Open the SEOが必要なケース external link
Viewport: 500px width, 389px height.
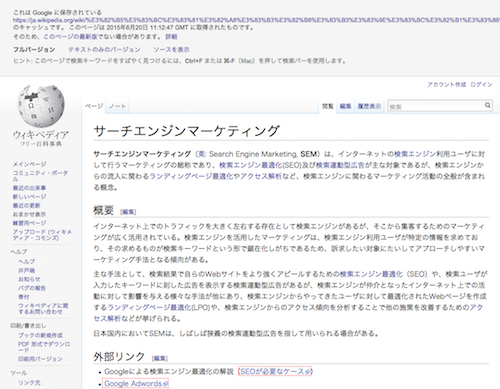point(275,371)
